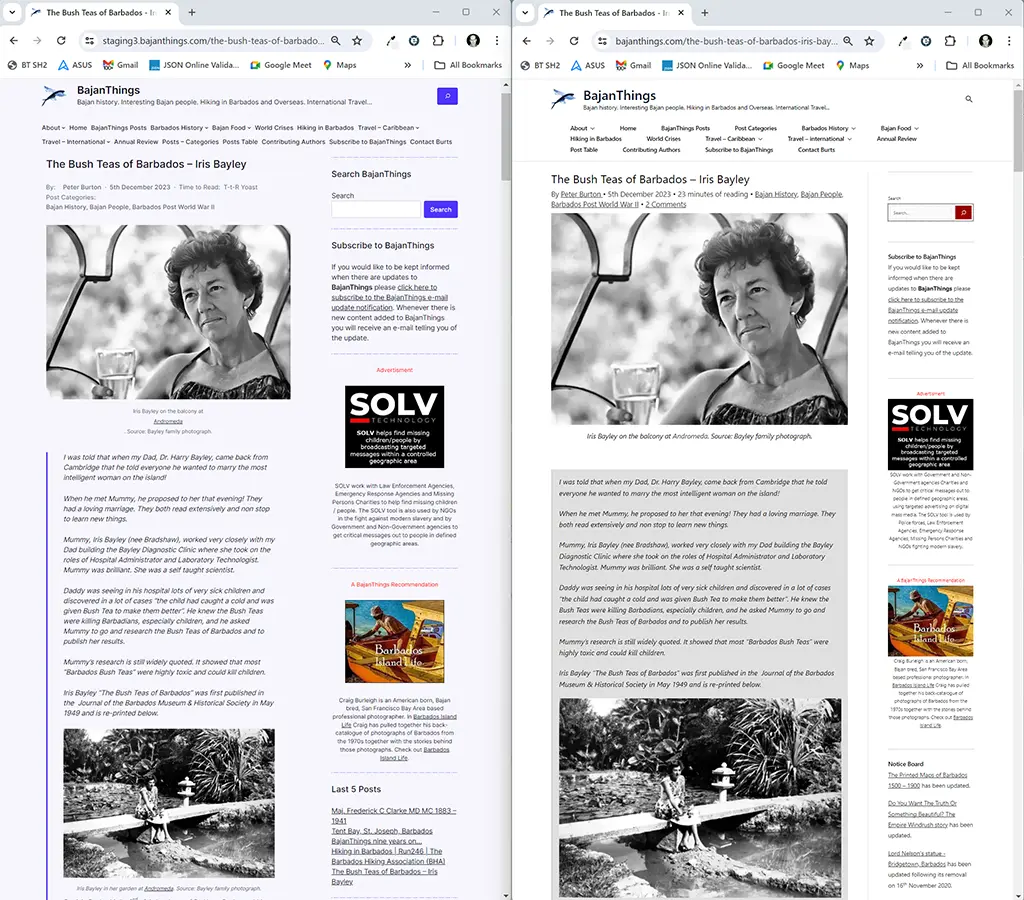Bookmark the page with the star icon in the left window
The image size is (1024, 900).
357,41
